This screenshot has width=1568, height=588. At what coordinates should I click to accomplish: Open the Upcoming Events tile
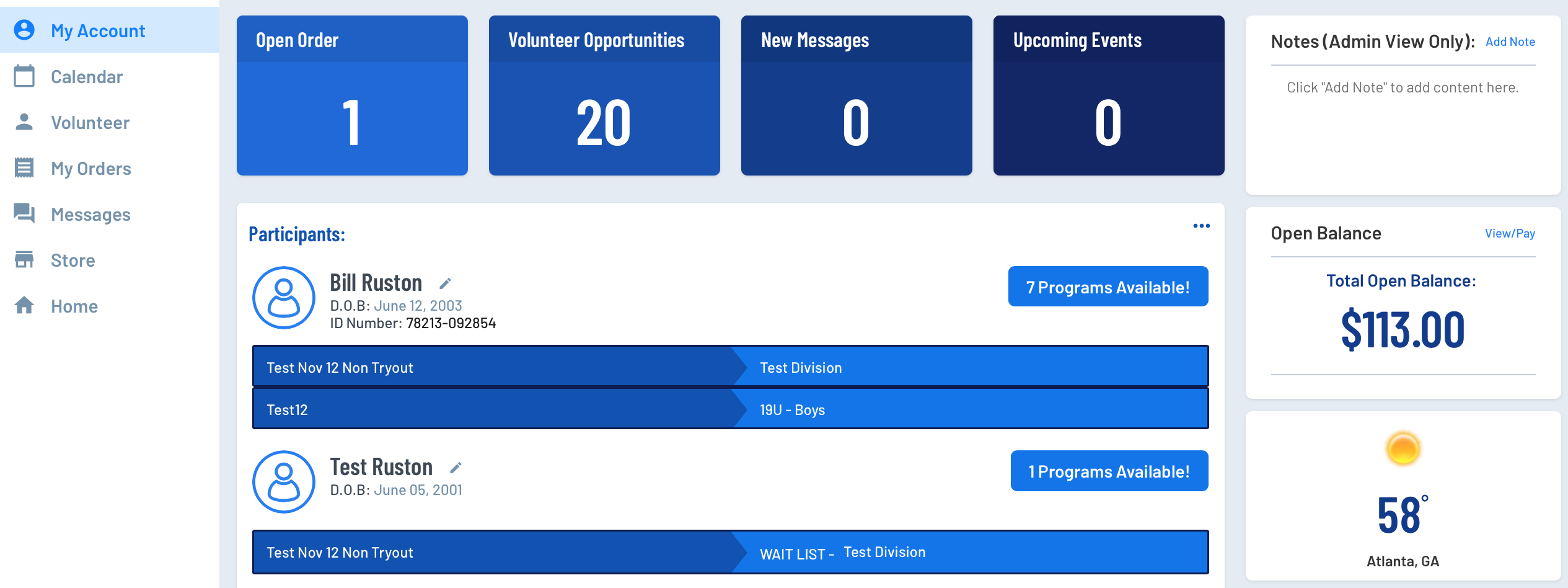tap(1109, 96)
